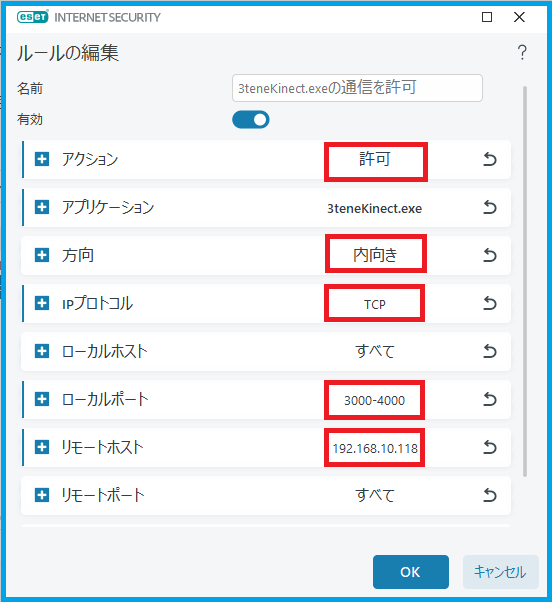Screen dimensions: 552x602
Task: Reset the ローカルホスト setting with undo arrow
Action: point(490,351)
